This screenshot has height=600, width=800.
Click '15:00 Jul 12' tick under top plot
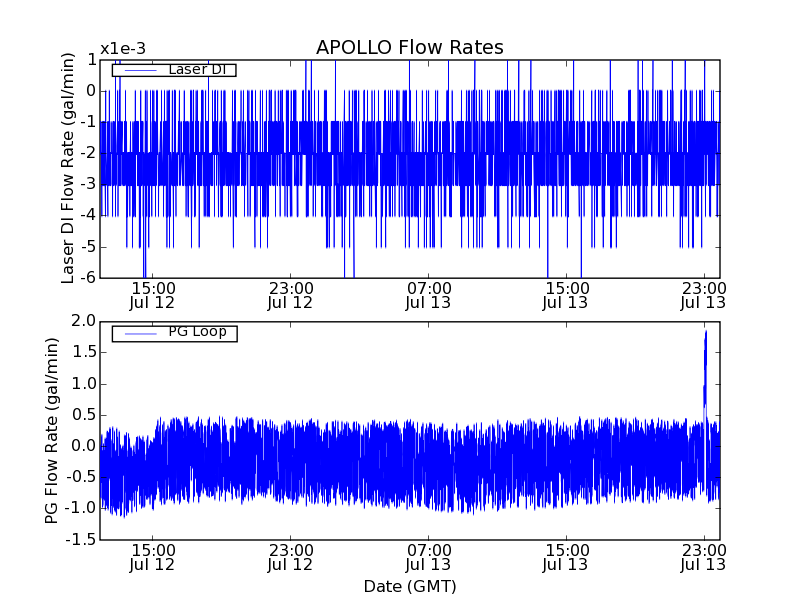coord(153,295)
